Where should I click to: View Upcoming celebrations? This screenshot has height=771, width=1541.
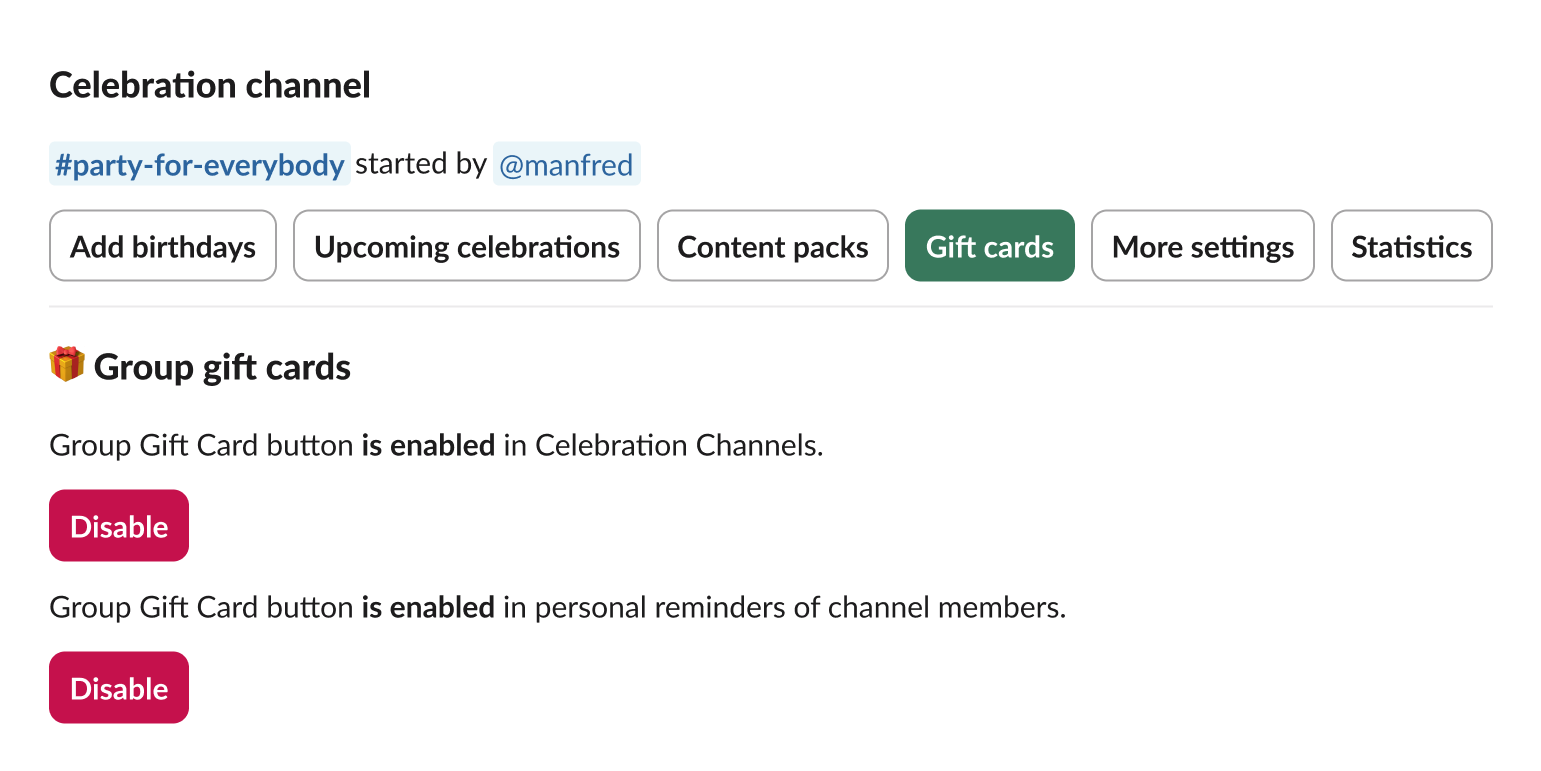click(466, 245)
